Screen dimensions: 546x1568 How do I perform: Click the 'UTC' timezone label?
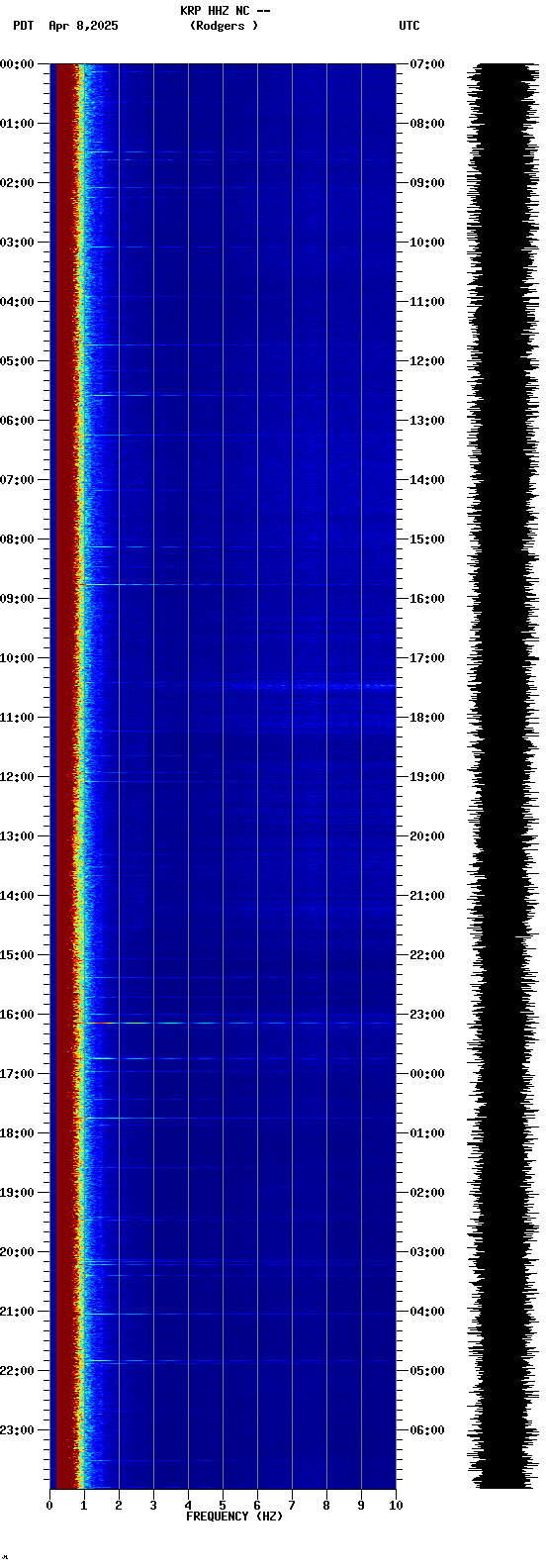(x=409, y=26)
